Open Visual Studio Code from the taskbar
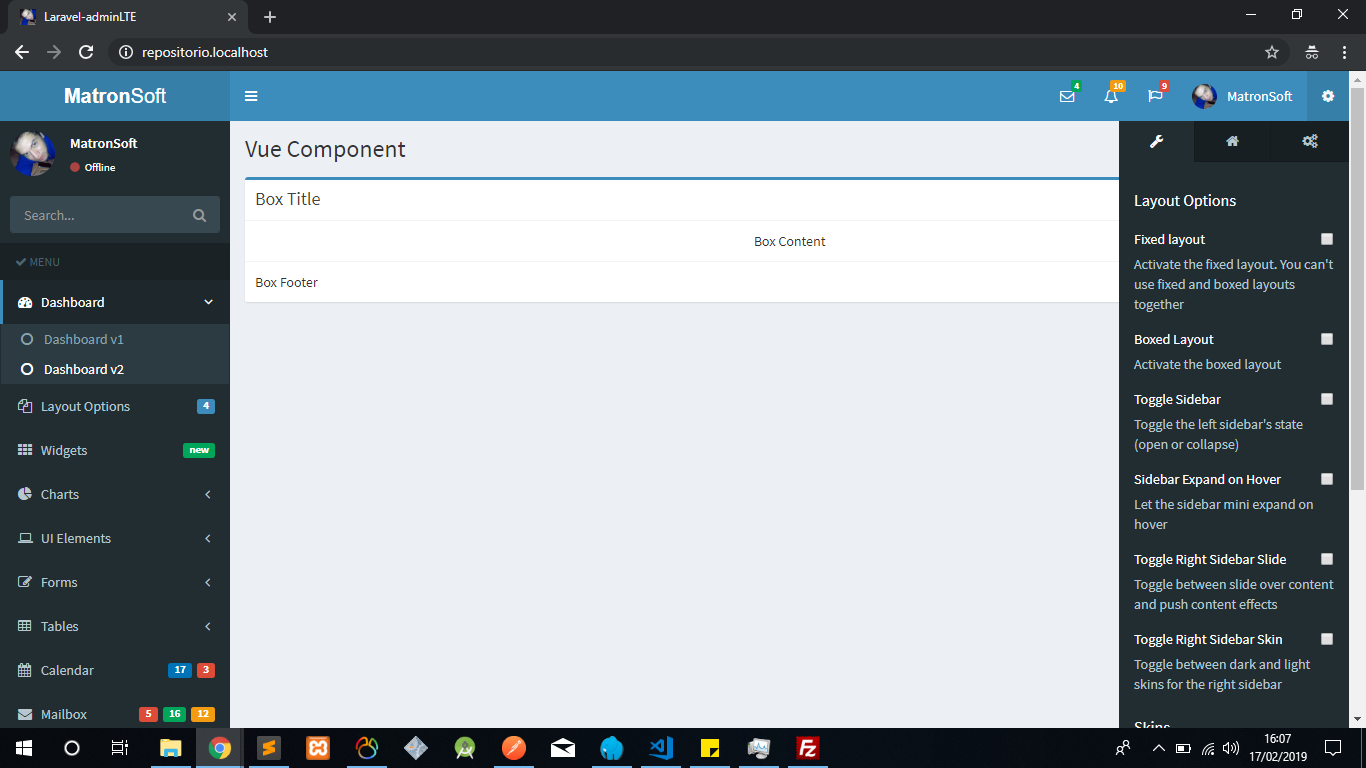This screenshot has width=1366, height=768. (661, 748)
